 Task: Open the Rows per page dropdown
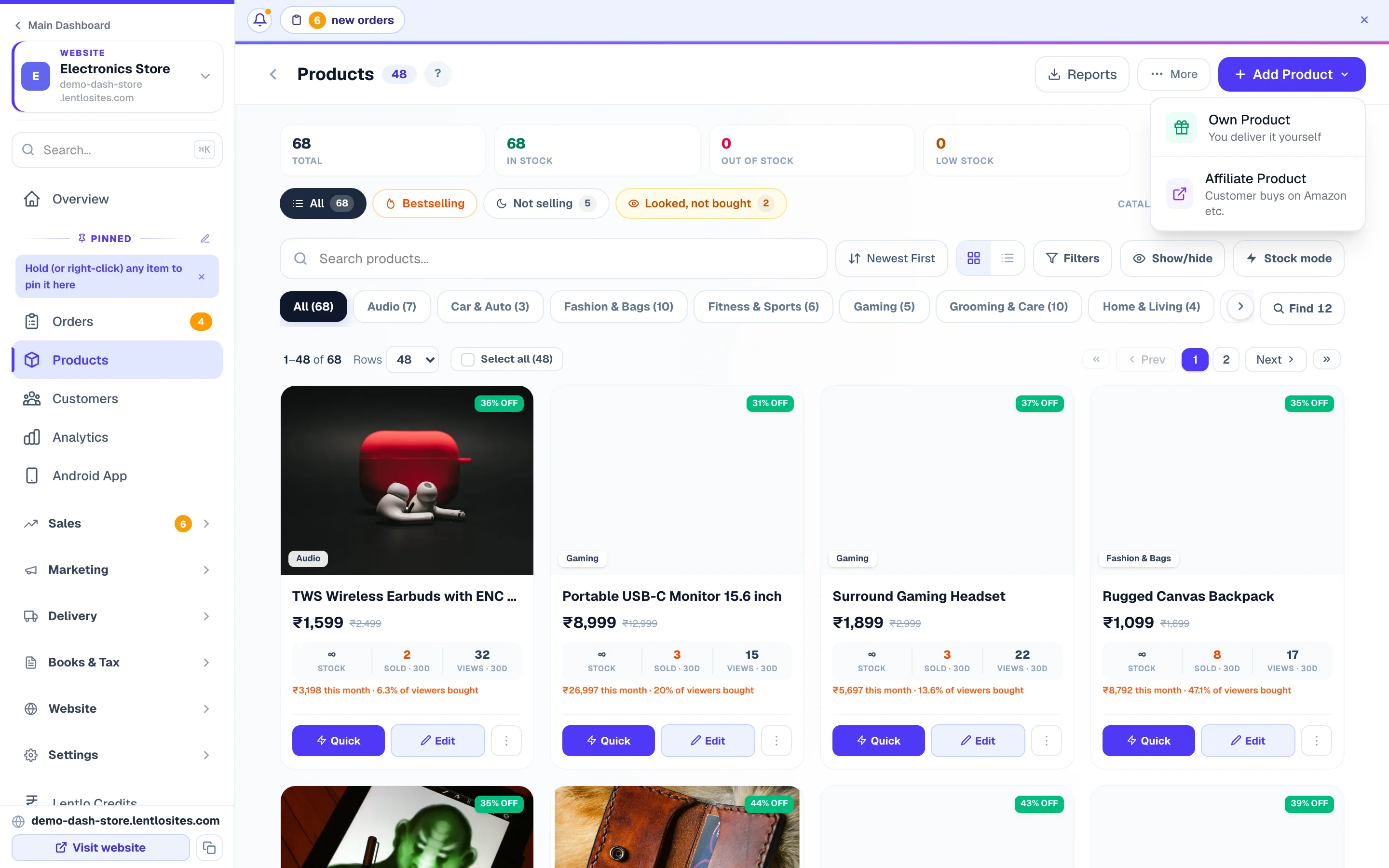(x=413, y=359)
